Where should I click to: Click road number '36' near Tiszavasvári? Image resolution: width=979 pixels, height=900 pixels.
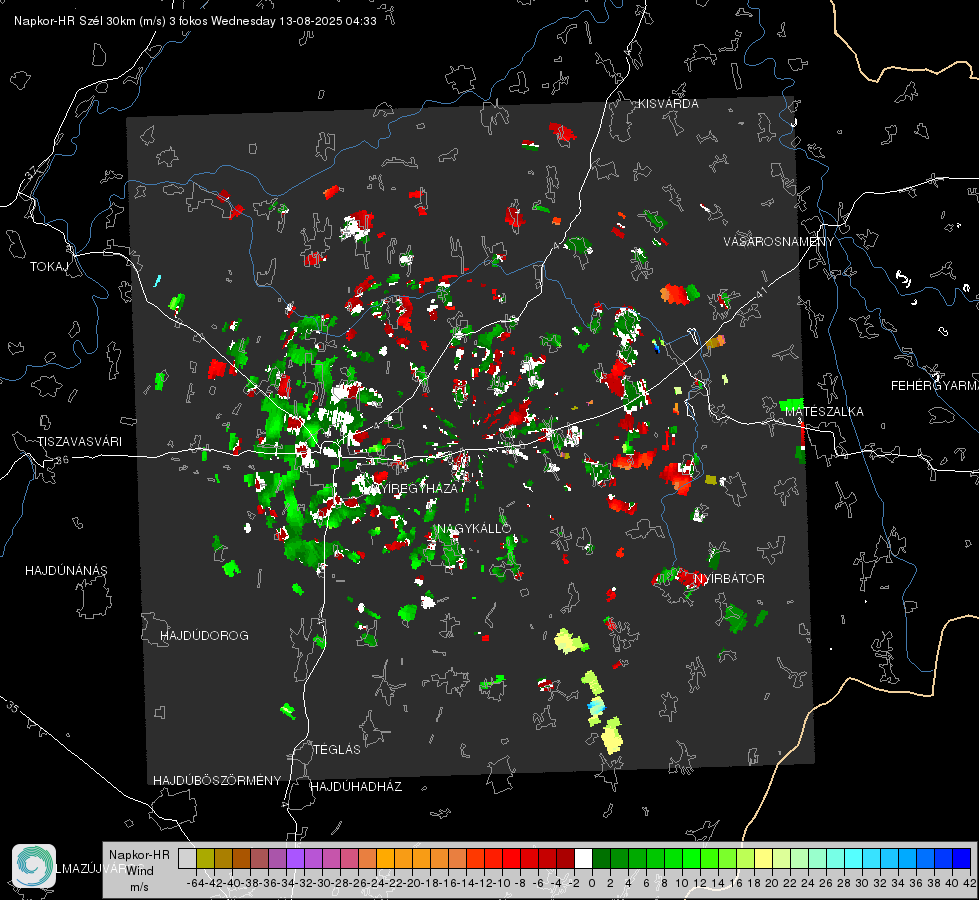click(x=62, y=460)
